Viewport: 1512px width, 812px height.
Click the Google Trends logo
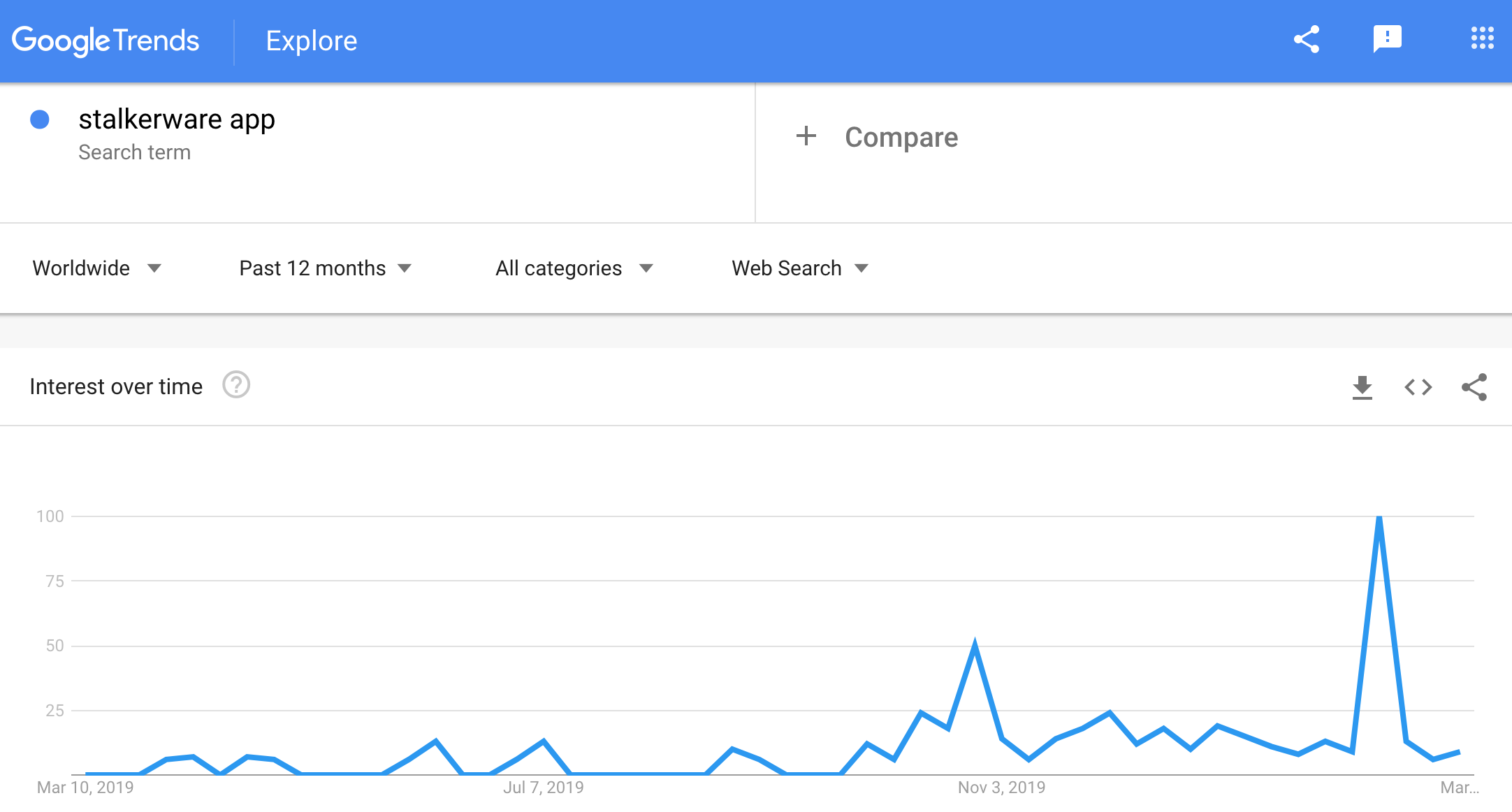pos(106,41)
